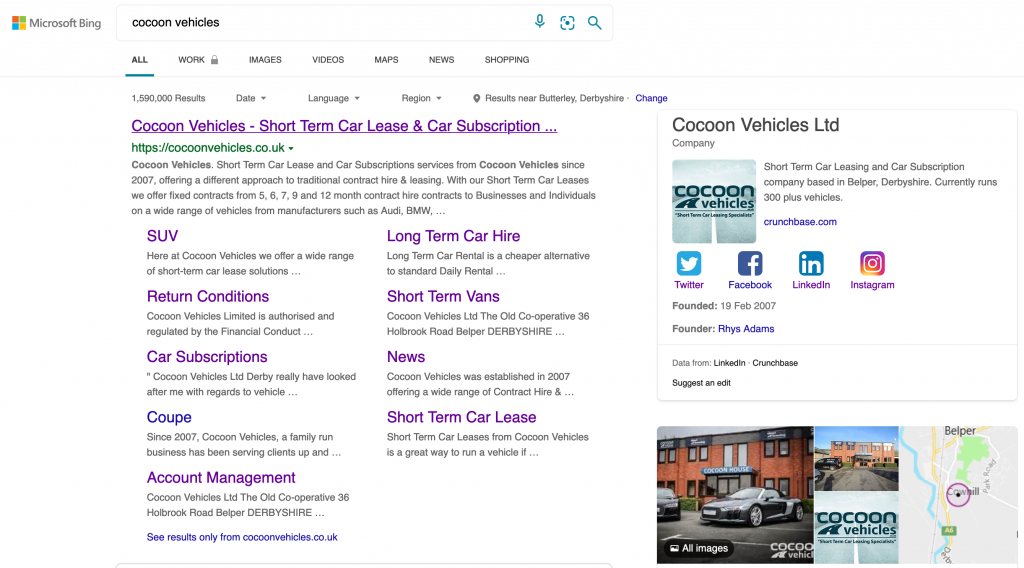
Task: Click LinkedIn data source link
Action: tap(729, 363)
